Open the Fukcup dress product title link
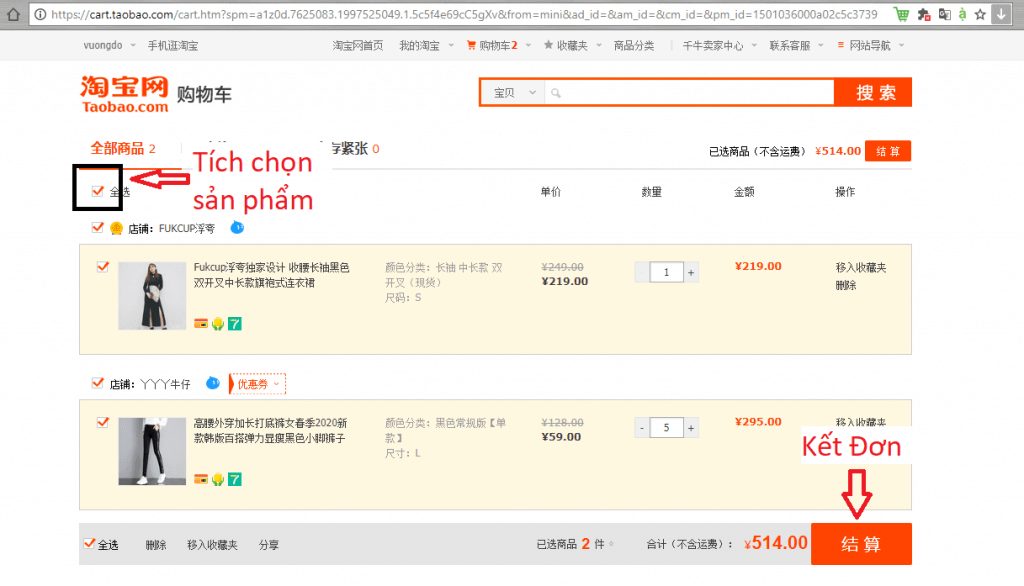The height and width of the screenshot is (586, 1024). coord(272,275)
